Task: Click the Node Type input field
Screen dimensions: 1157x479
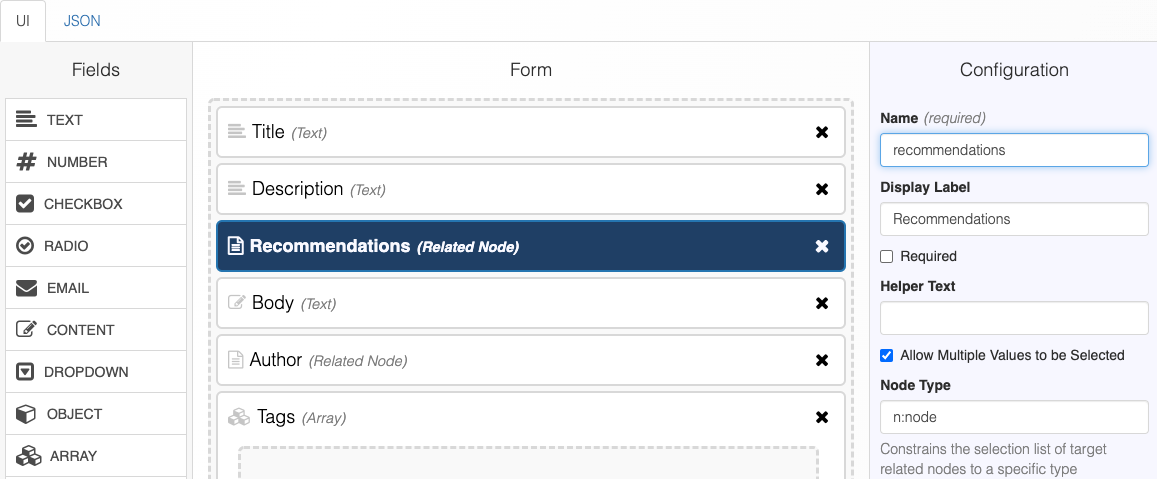Action: pyautogui.click(x=1014, y=417)
